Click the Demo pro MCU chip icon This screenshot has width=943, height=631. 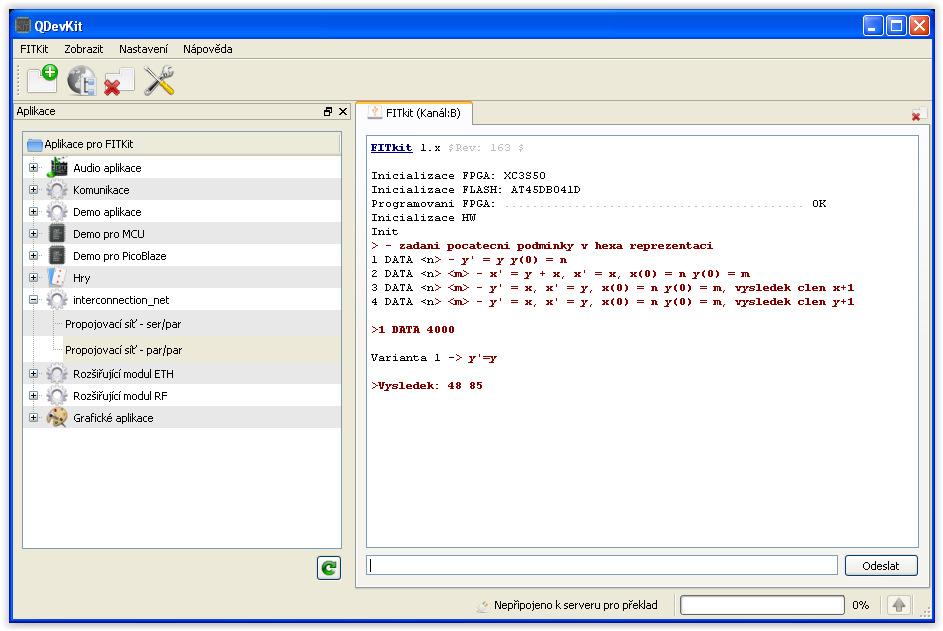coord(57,234)
